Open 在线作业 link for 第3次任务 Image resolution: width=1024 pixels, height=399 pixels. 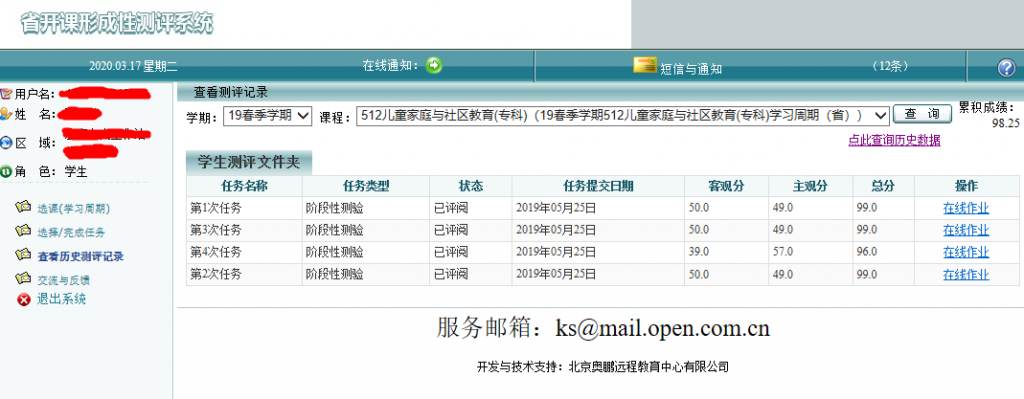click(966, 231)
